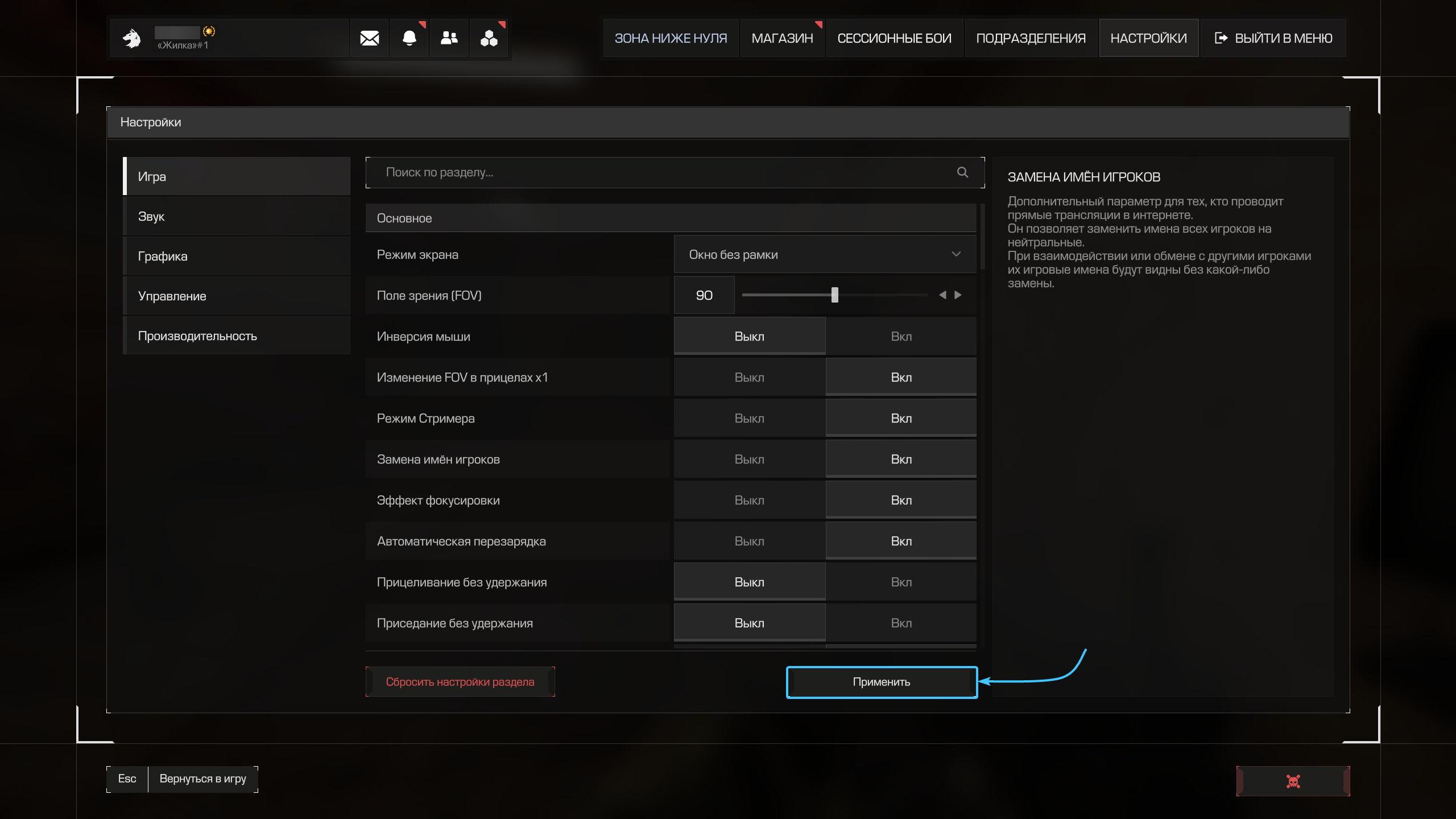Open the notifications bell icon

pos(409,38)
